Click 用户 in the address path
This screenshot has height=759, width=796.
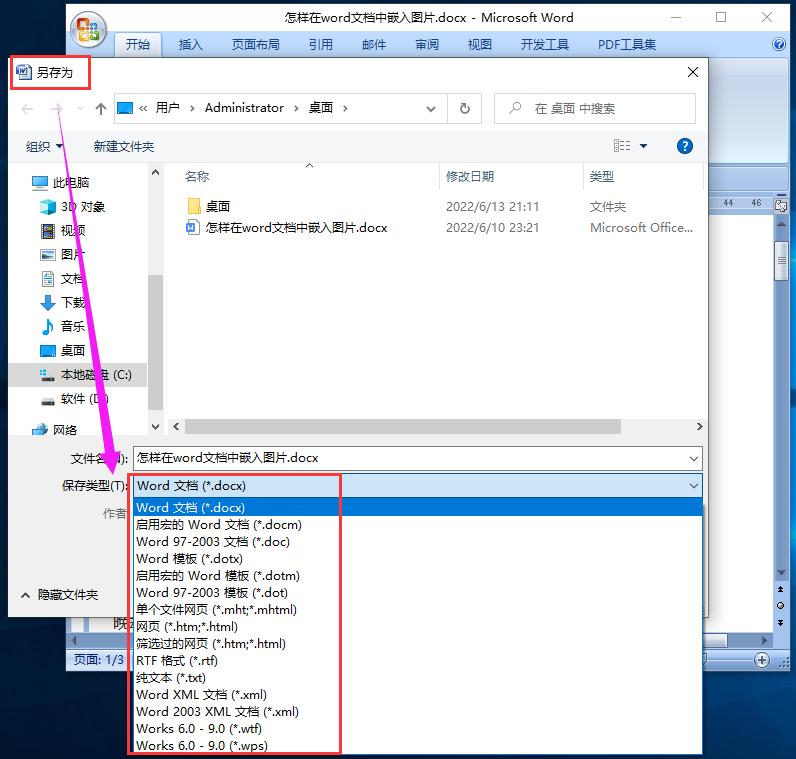point(168,108)
